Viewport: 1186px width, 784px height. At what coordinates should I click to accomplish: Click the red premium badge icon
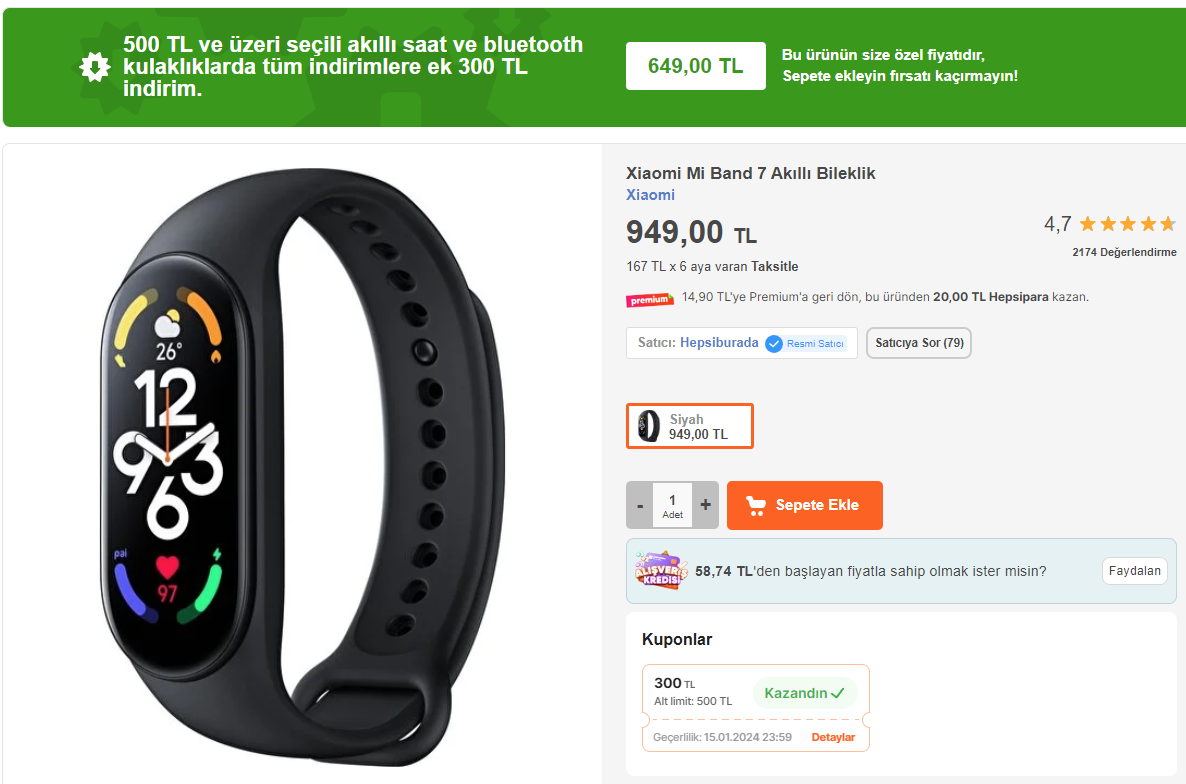[650, 299]
